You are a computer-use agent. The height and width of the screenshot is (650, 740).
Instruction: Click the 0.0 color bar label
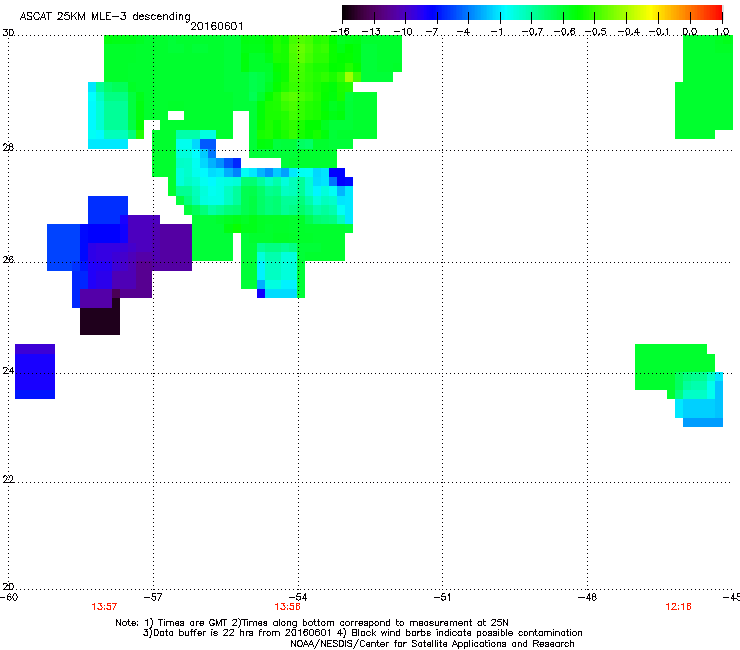(690, 32)
